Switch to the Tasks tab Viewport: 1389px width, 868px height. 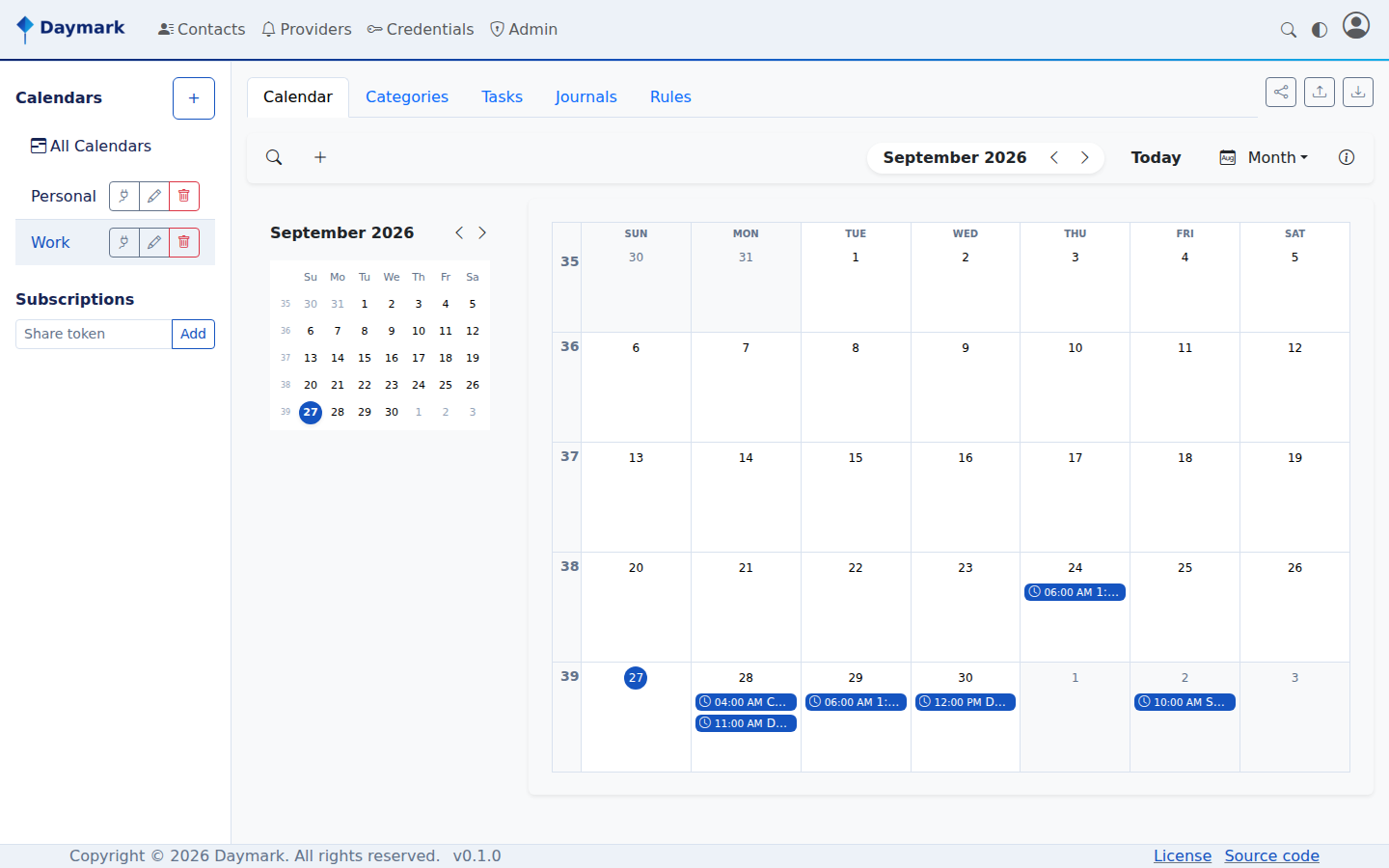point(503,97)
